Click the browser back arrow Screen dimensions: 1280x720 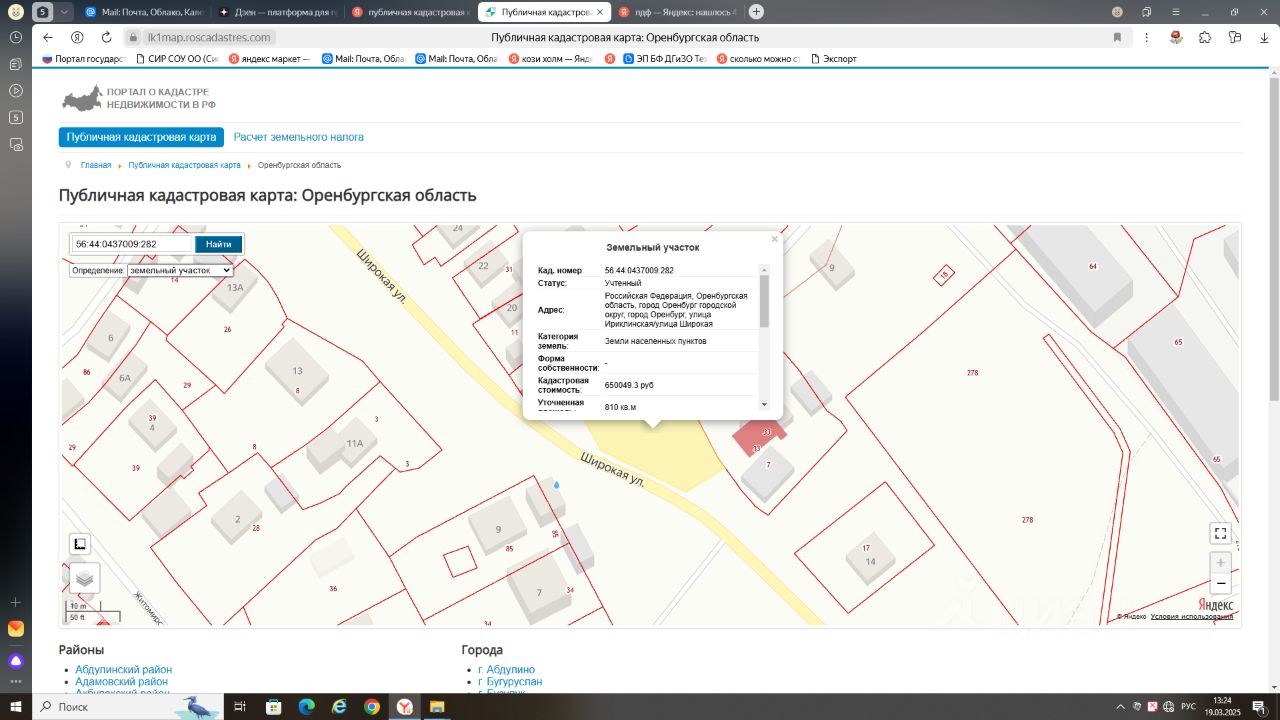tap(48, 37)
